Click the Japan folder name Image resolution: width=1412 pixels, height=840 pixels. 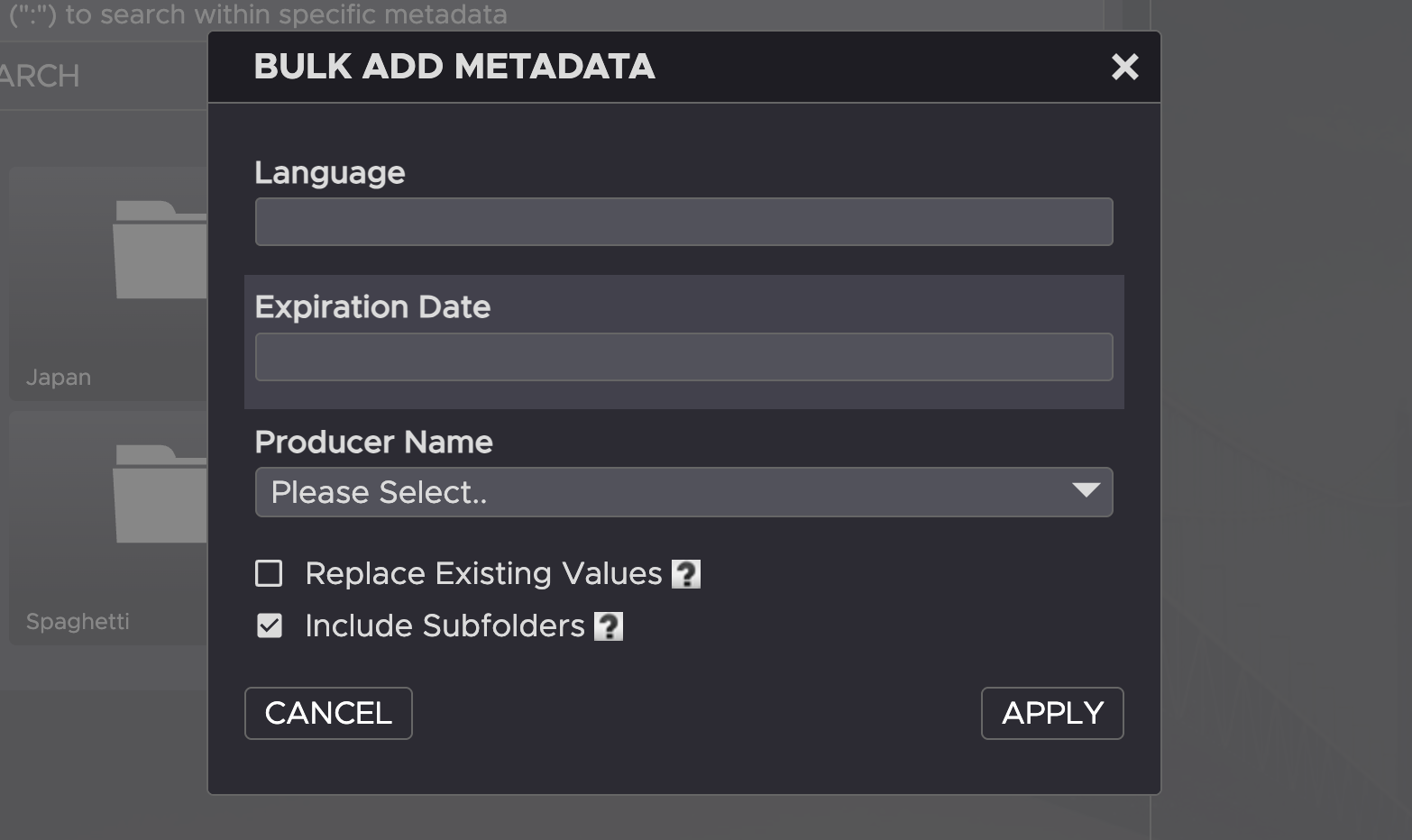tap(59, 378)
